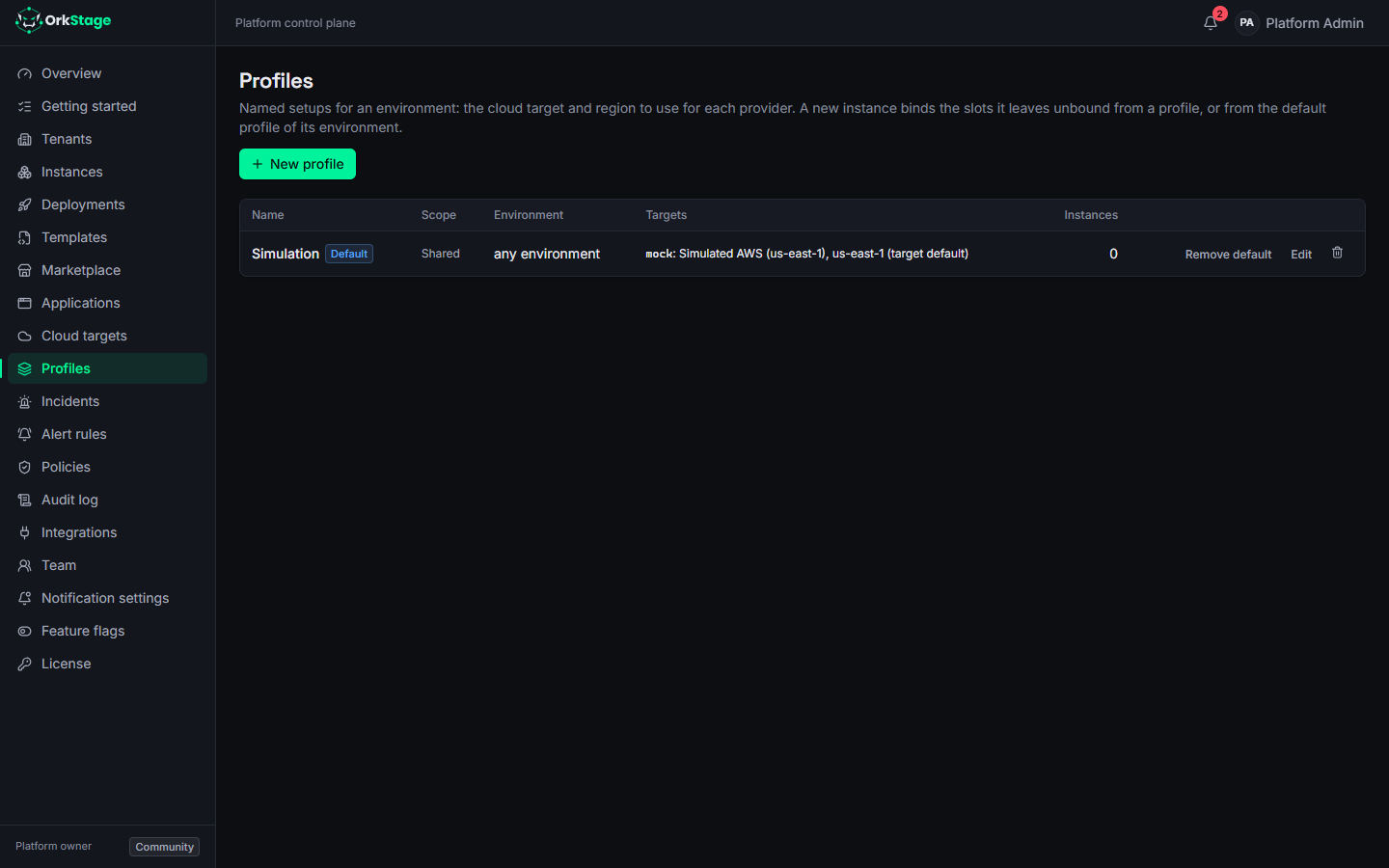Screen dimensions: 1389x868
Task: Click the mock Simulated AWS target text
Action: pos(807,254)
